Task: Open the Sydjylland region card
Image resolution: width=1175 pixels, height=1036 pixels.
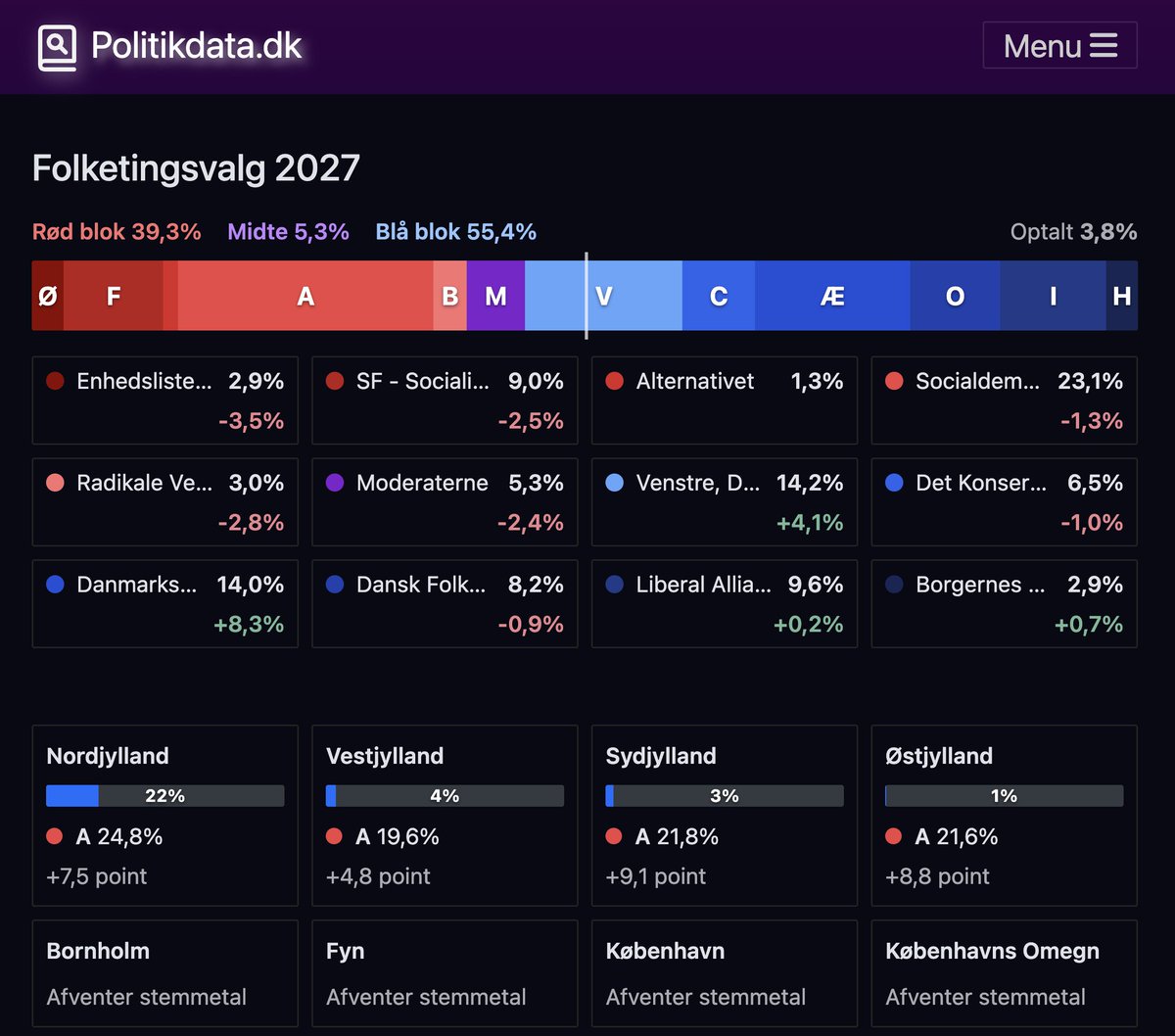Action: [725, 816]
